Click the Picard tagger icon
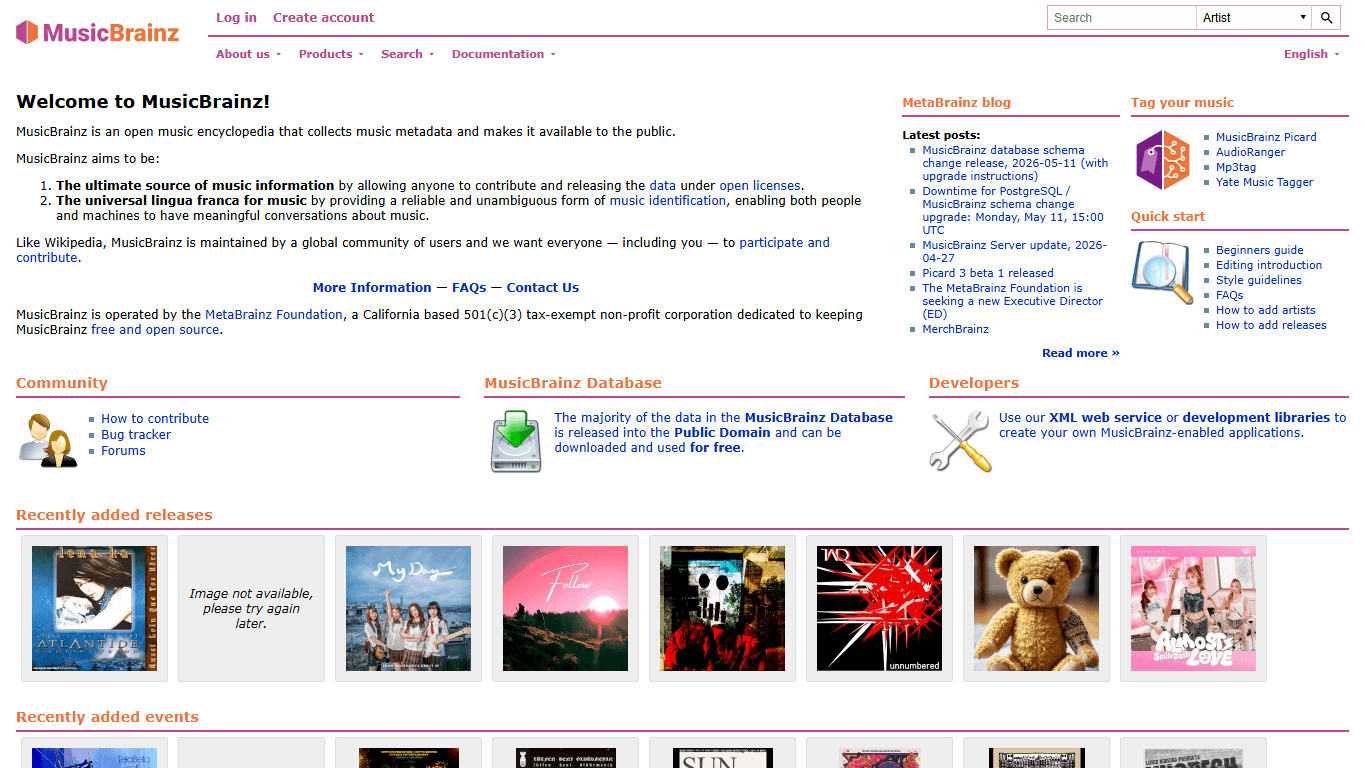The image size is (1365, 768). tap(1163, 160)
